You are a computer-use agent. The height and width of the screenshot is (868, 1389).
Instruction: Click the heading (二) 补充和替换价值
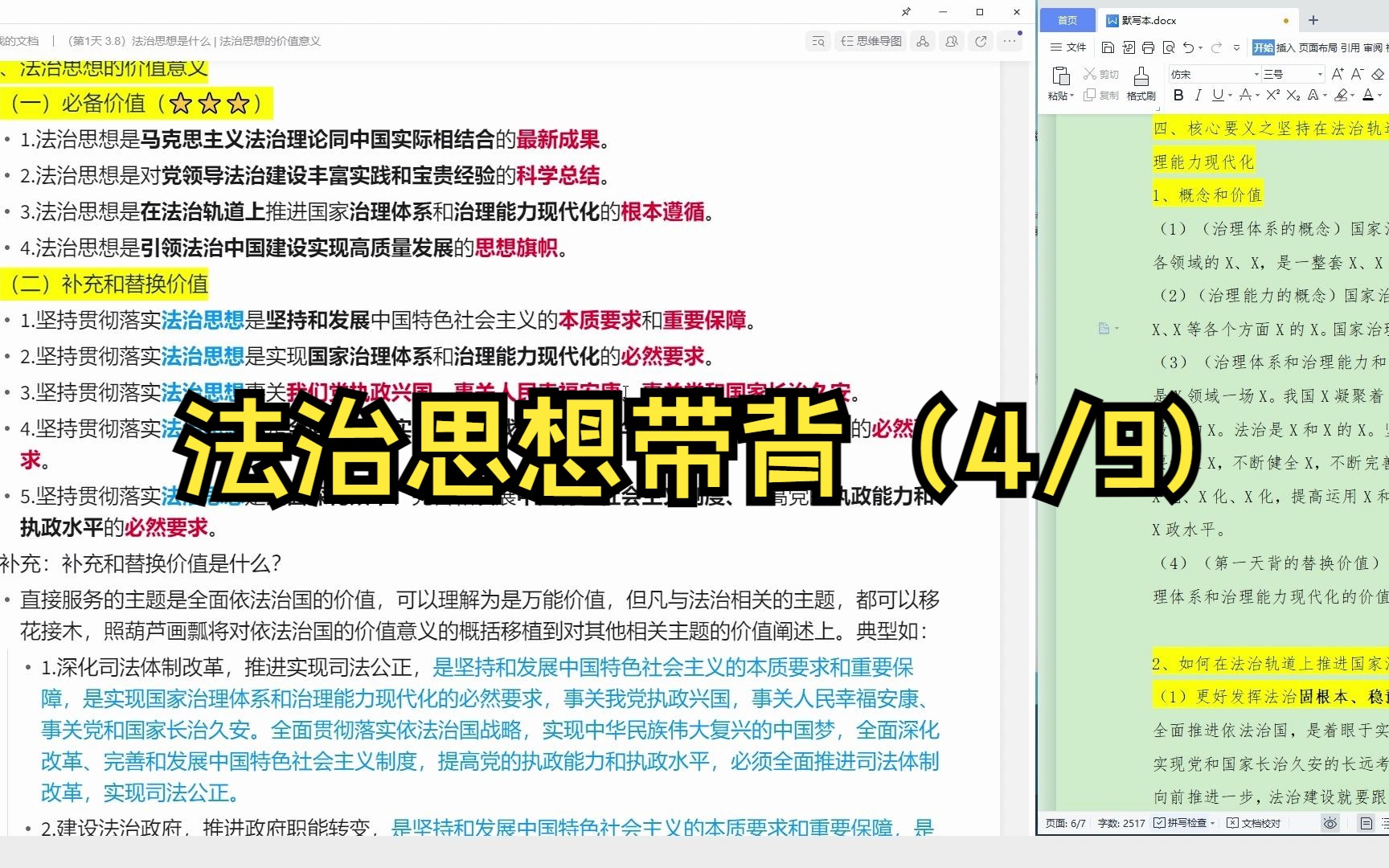pyautogui.click(x=104, y=284)
